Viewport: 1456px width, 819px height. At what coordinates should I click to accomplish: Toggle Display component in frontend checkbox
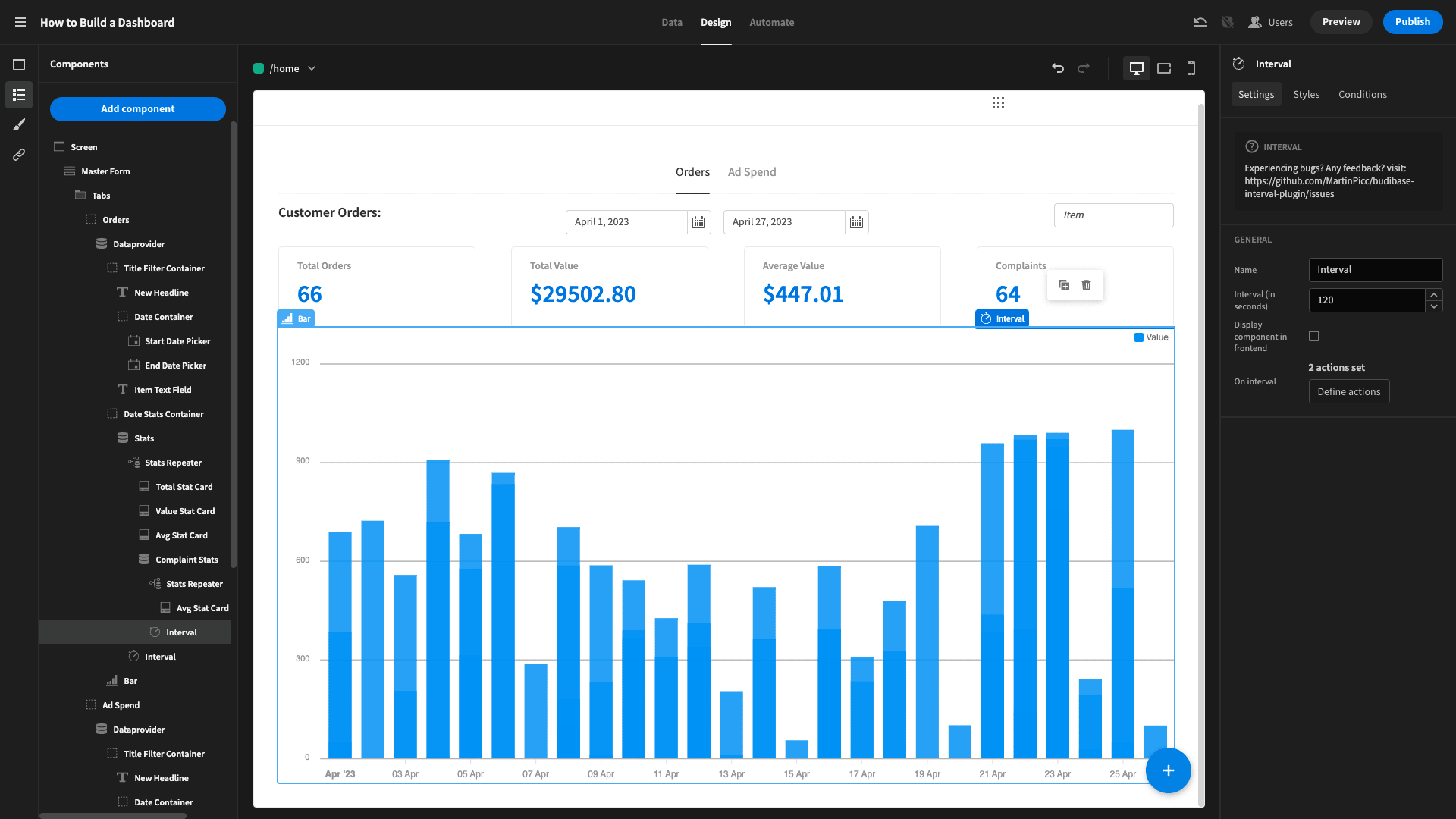pyautogui.click(x=1314, y=336)
